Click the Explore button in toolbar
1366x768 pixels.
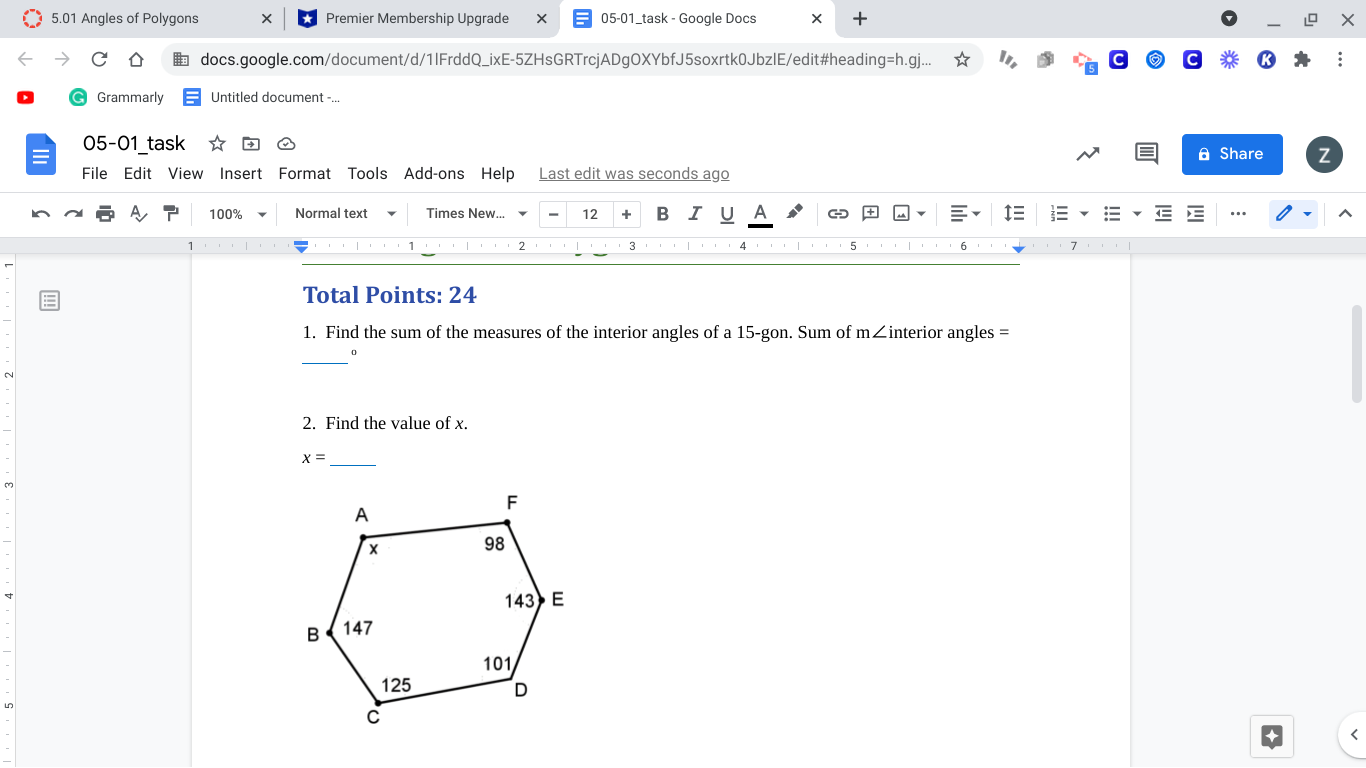(1272, 736)
